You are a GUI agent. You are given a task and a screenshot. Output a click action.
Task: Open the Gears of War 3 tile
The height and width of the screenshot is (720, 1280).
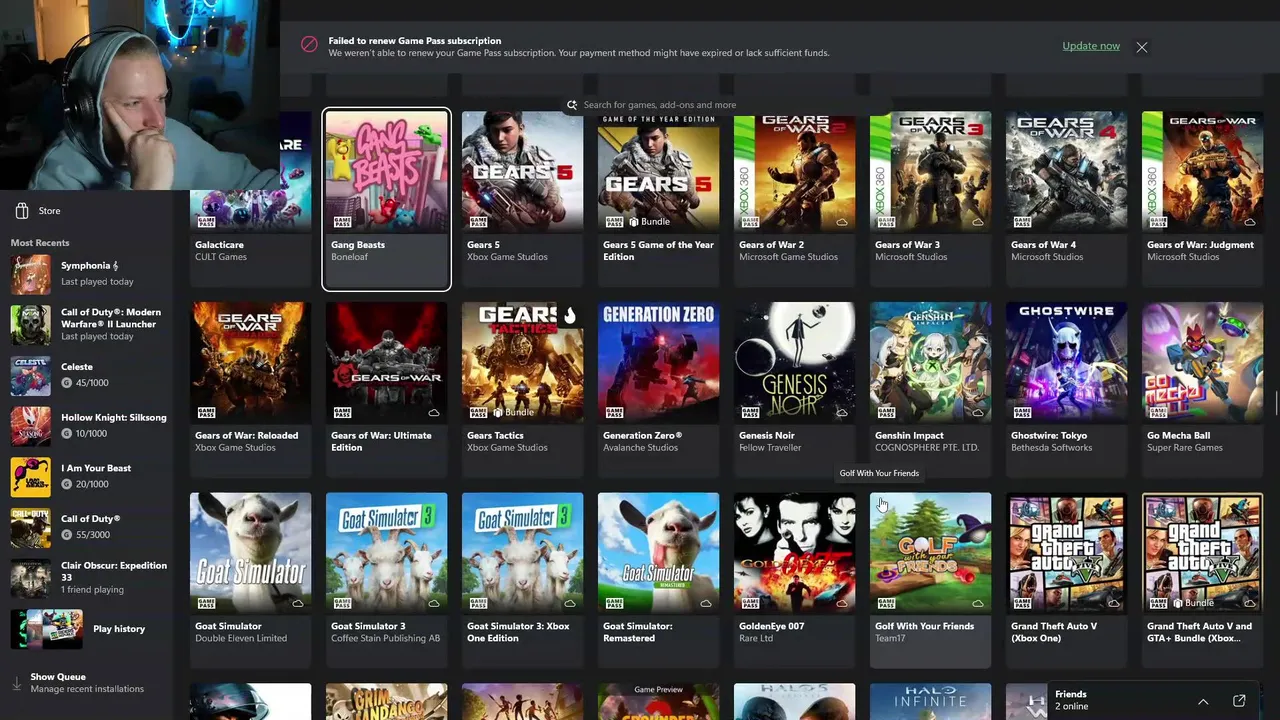coord(930,199)
